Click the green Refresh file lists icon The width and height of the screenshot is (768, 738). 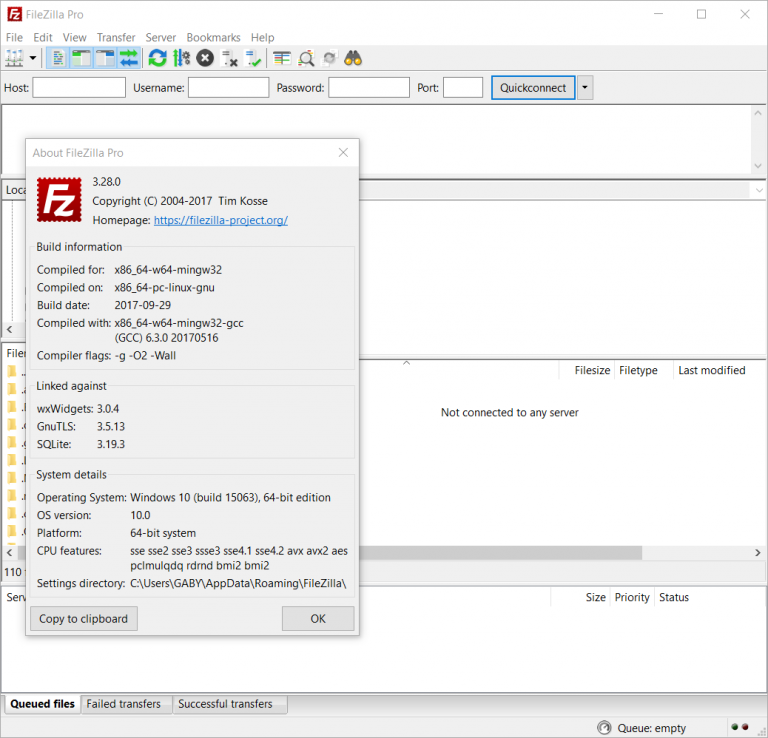click(x=158, y=58)
